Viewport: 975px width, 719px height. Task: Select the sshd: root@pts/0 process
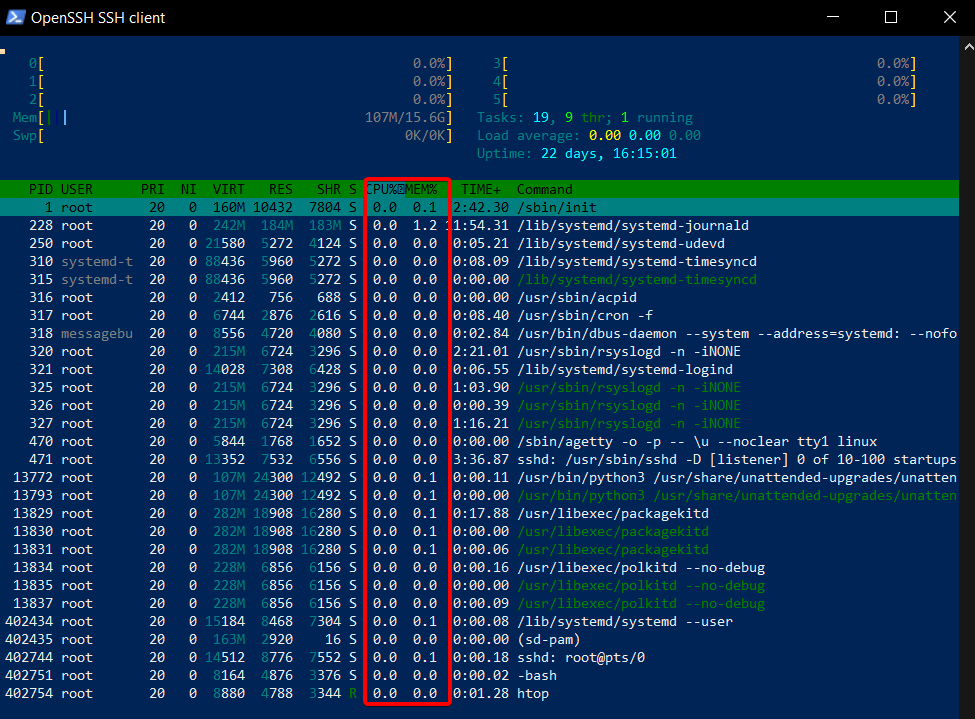click(479, 657)
